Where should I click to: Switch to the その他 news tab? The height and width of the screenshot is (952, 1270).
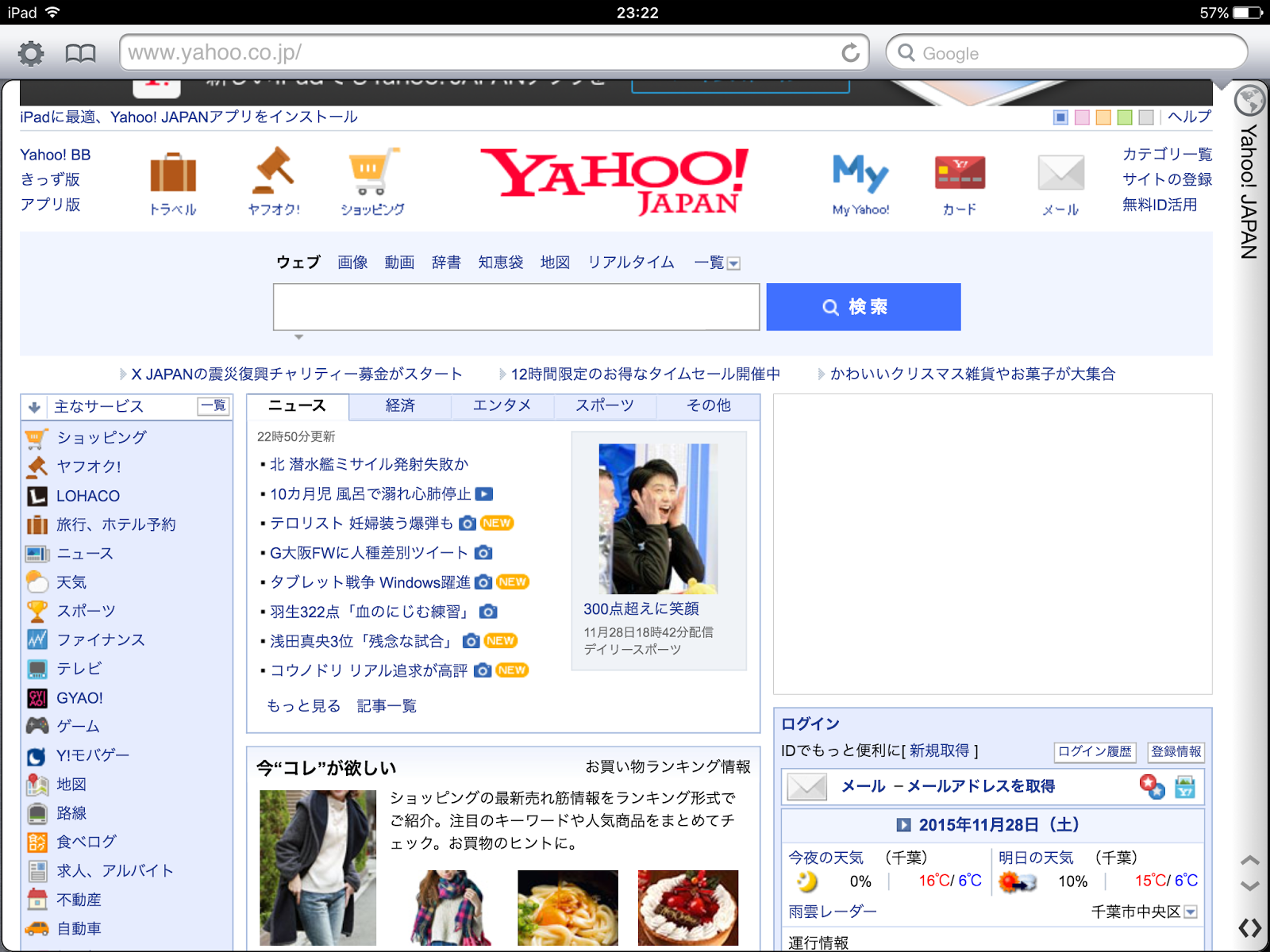[x=708, y=406]
